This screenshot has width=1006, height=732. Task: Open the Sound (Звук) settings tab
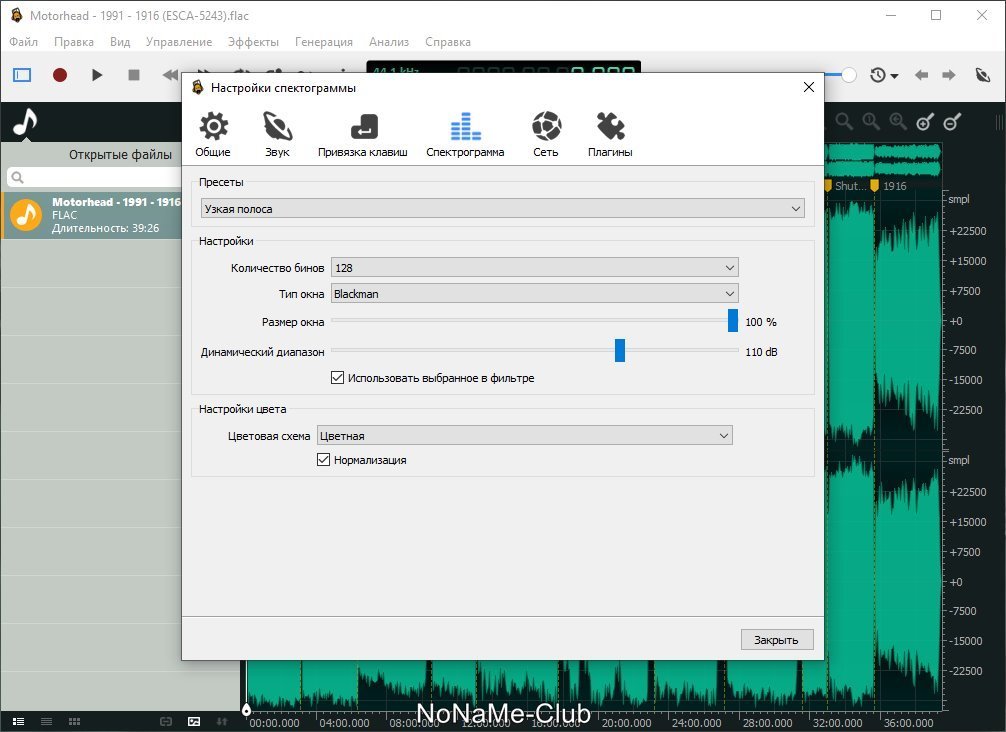coord(277,134)
